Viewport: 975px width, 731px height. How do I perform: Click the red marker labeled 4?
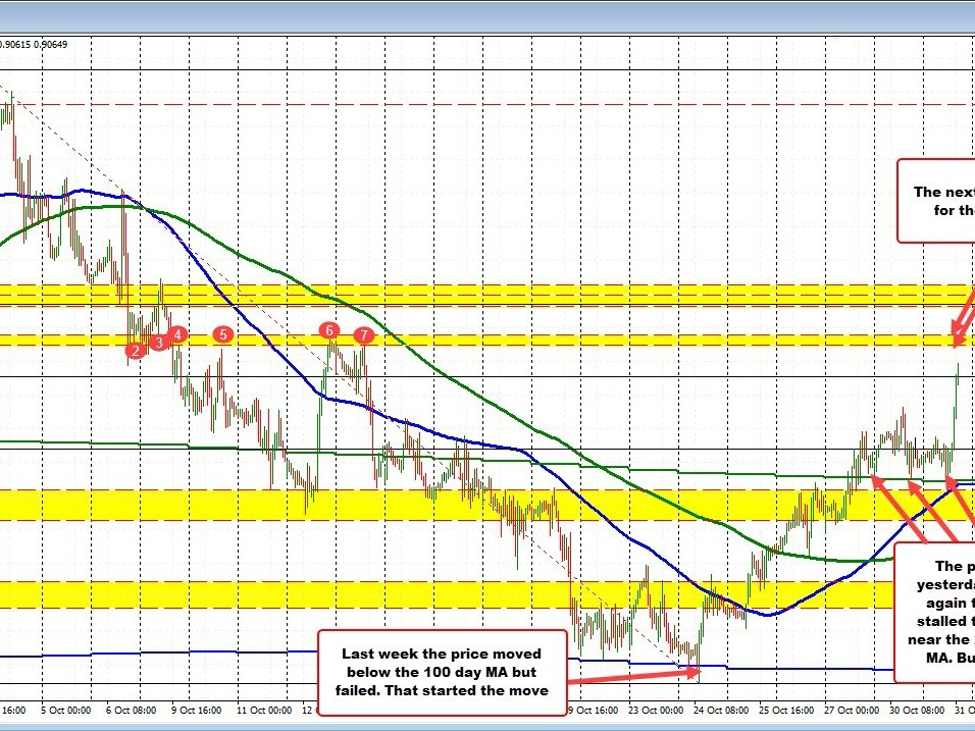click(x=177, y=334)
